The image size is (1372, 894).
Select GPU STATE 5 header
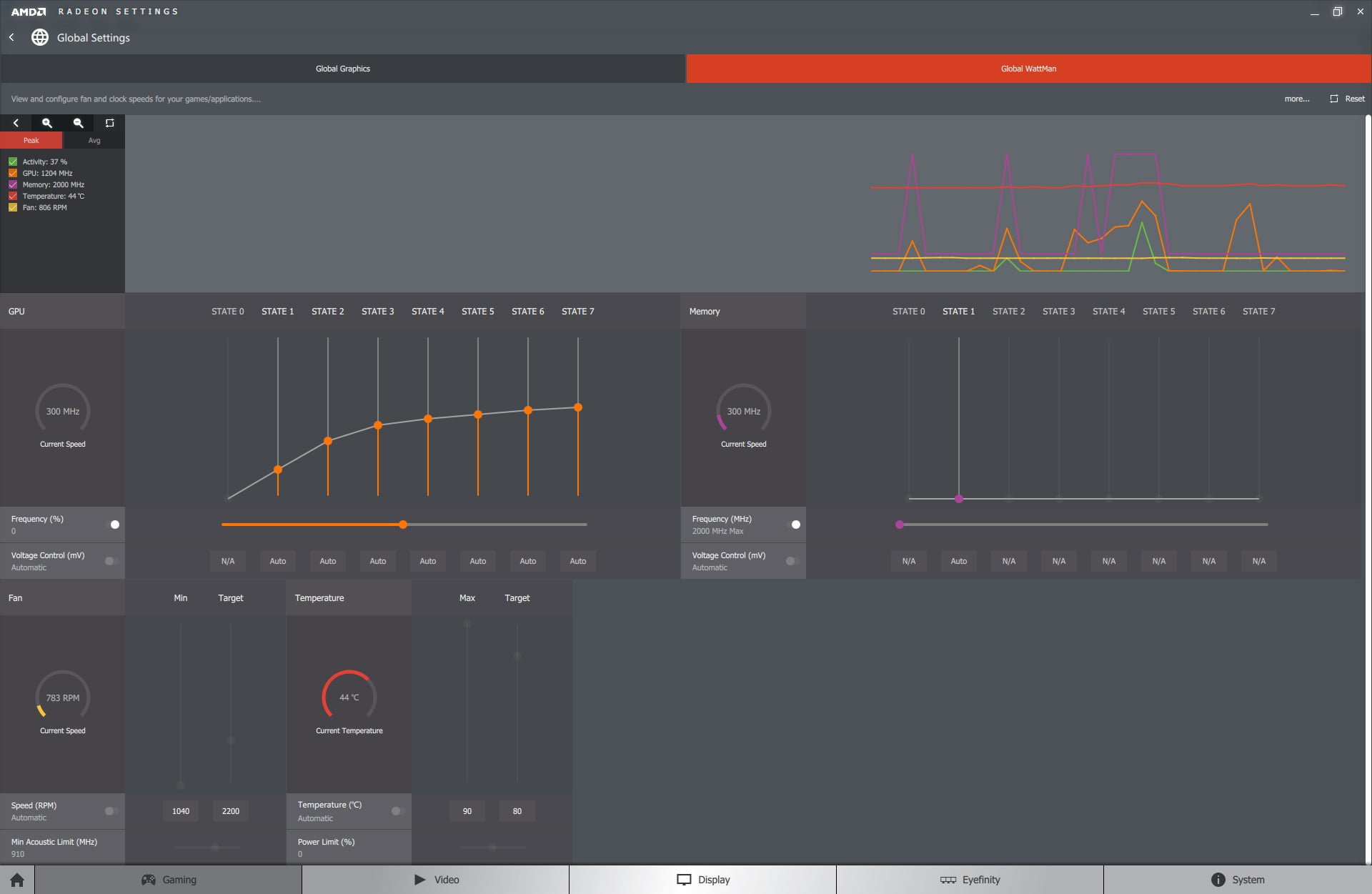[478, 312]
